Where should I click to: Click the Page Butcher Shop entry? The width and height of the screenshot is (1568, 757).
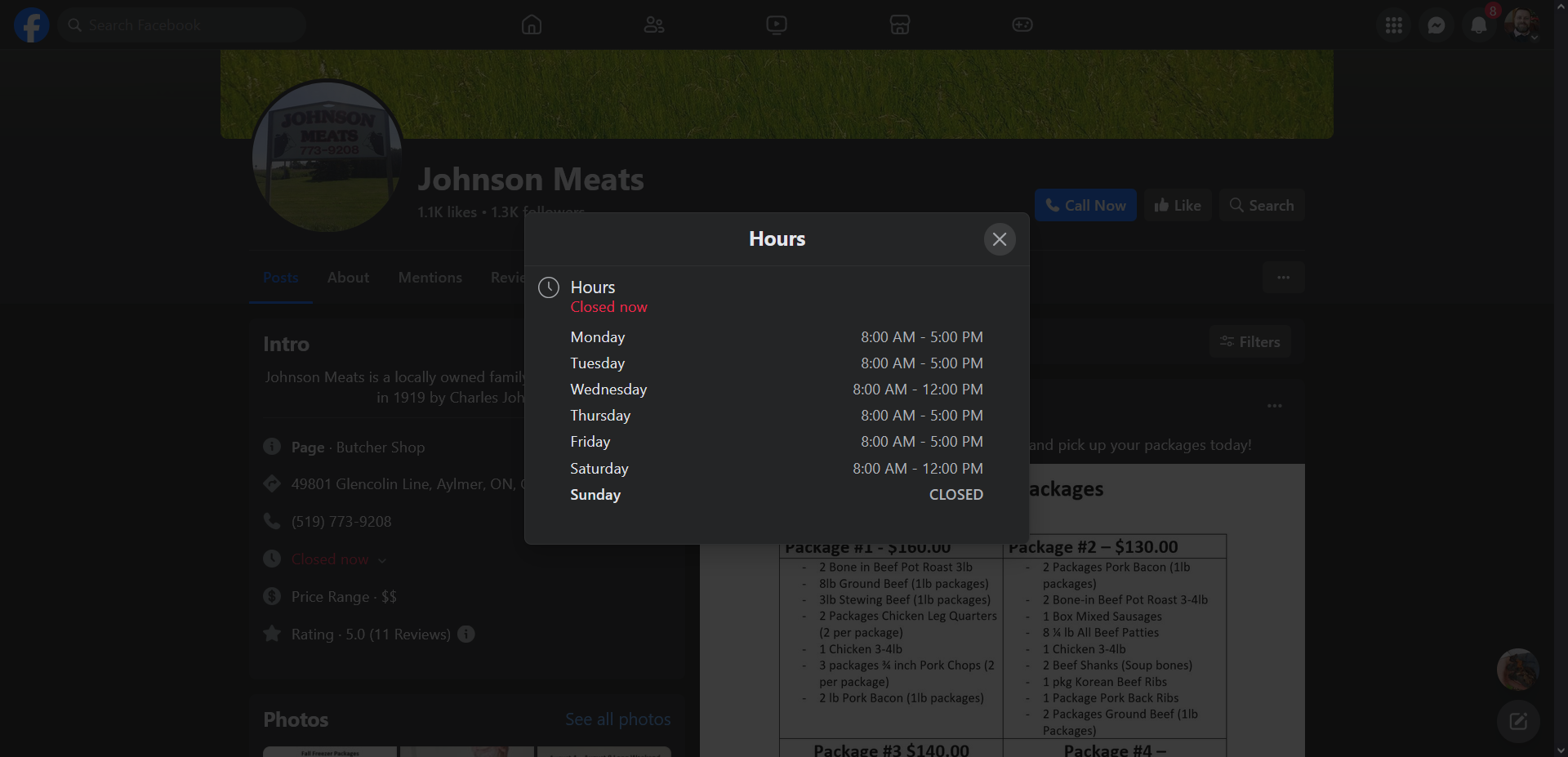[x=358, y=448]
